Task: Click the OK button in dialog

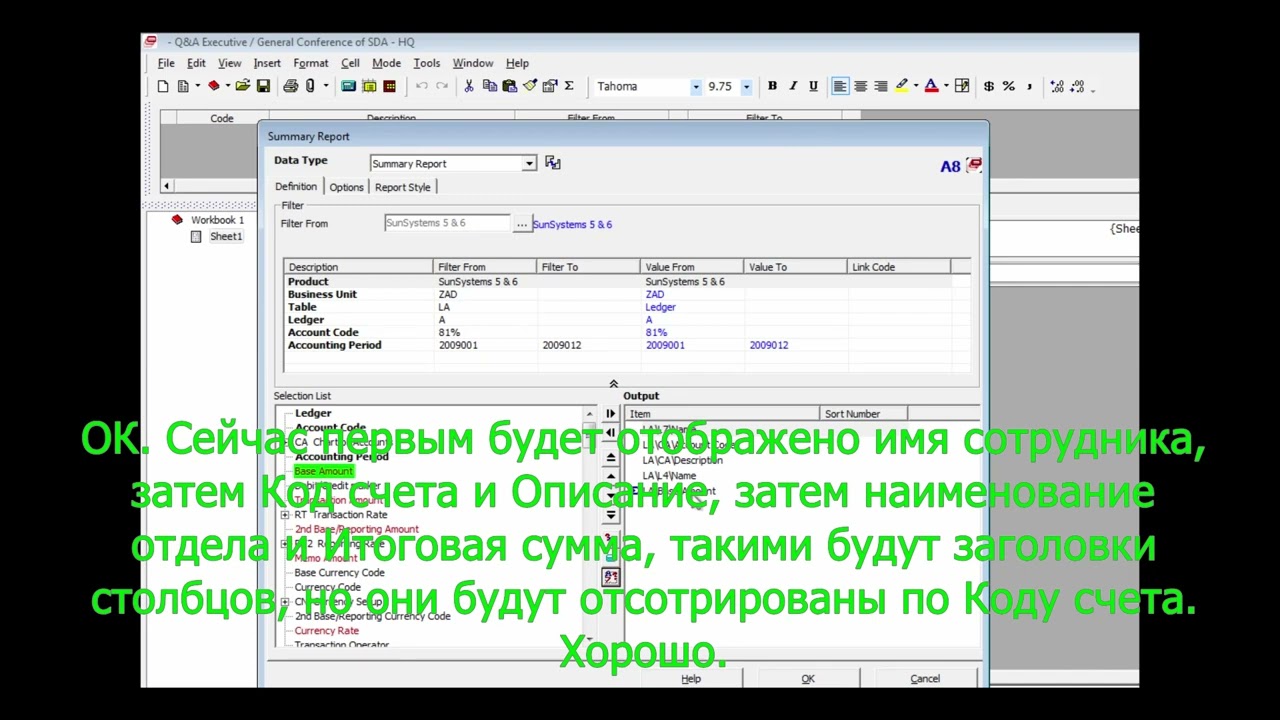Action: [x=808, y=679]
